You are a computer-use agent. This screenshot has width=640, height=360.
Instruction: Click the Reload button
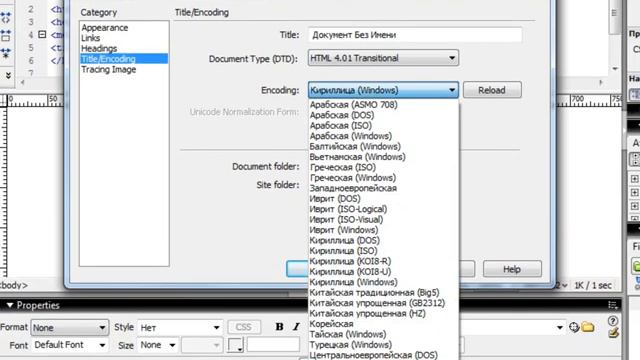tap(492, 90)
